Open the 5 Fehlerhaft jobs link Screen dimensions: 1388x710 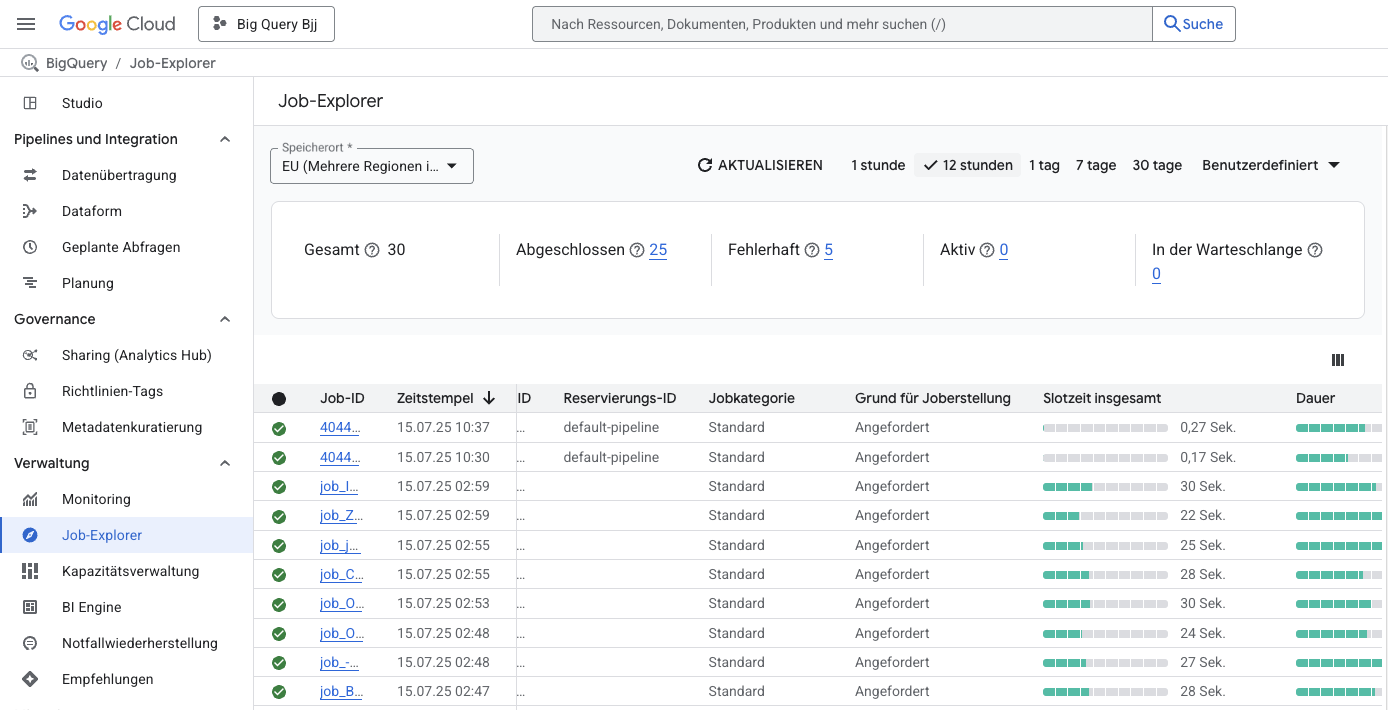pyautogui.click(x=829, y=250)
